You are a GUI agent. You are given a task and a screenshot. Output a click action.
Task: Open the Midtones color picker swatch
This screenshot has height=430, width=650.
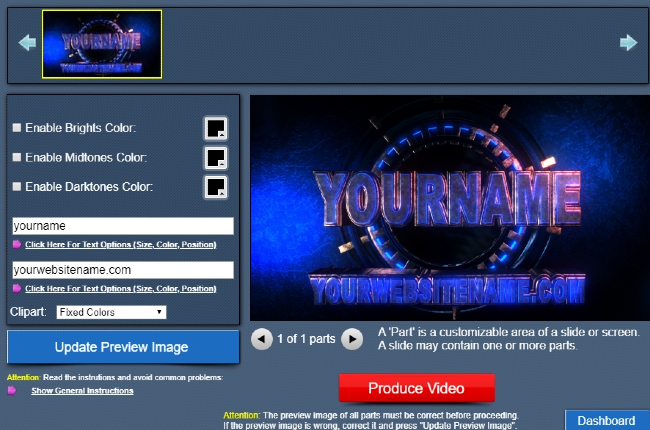click(x=215, y=158)
